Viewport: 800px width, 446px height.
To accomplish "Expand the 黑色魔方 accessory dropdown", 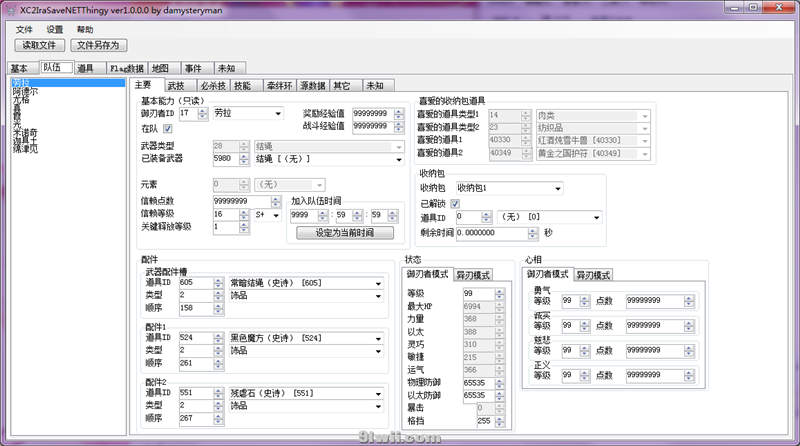I will [x=379, y=338].
